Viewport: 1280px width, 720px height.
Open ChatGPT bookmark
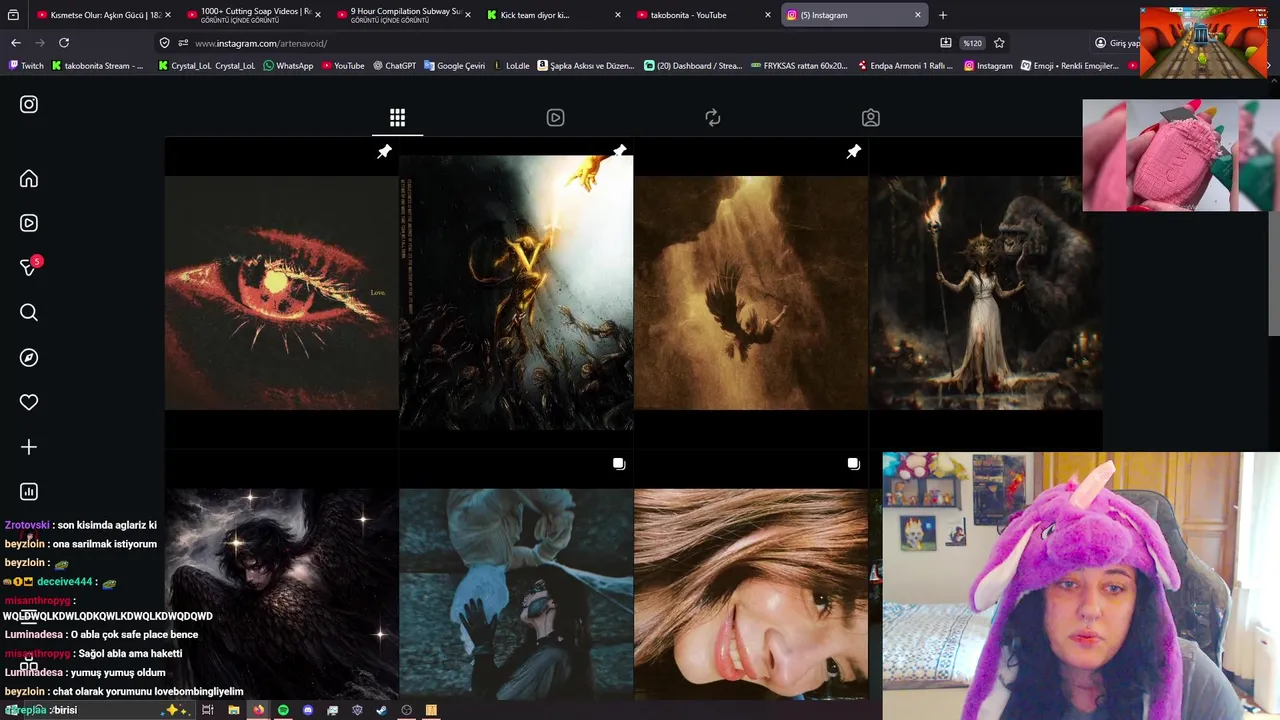[x=395, y=66]
